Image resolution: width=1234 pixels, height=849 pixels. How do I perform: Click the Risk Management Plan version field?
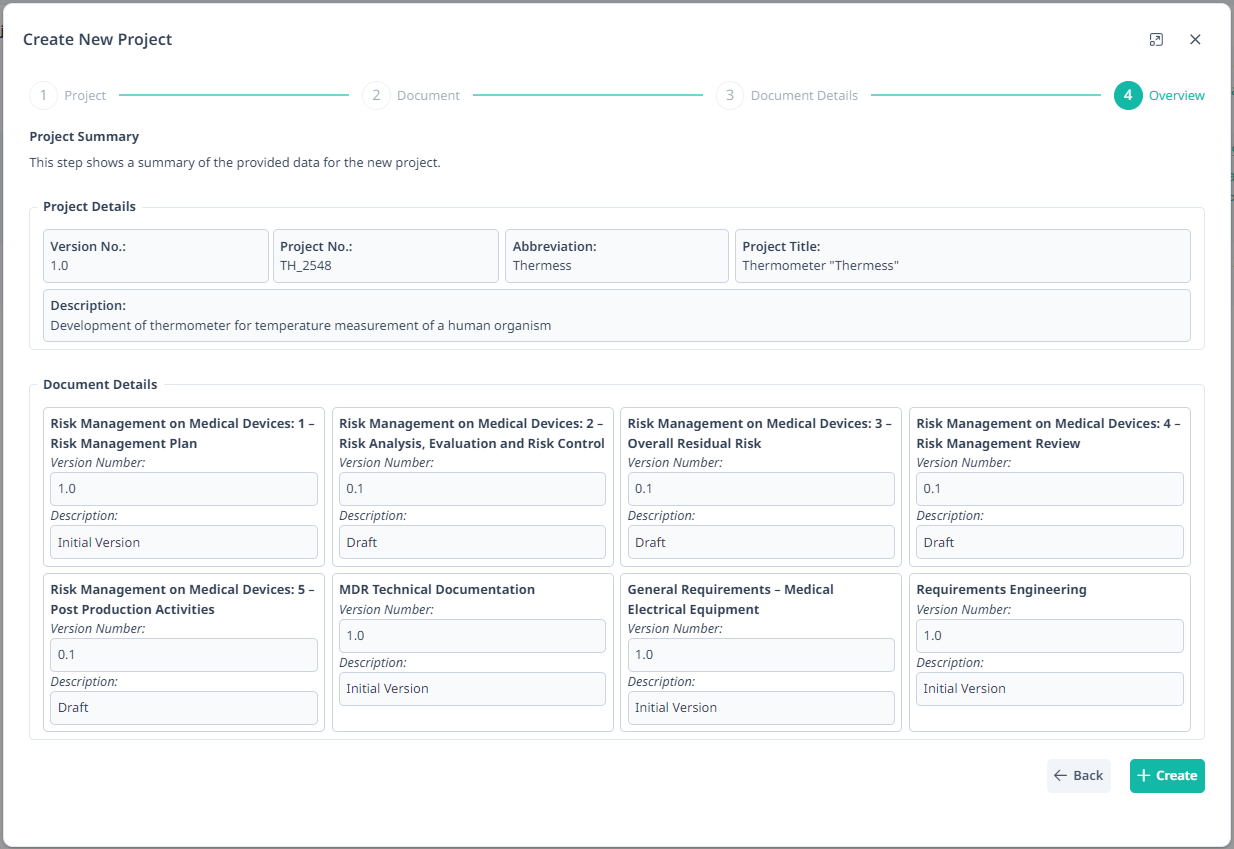183,488
